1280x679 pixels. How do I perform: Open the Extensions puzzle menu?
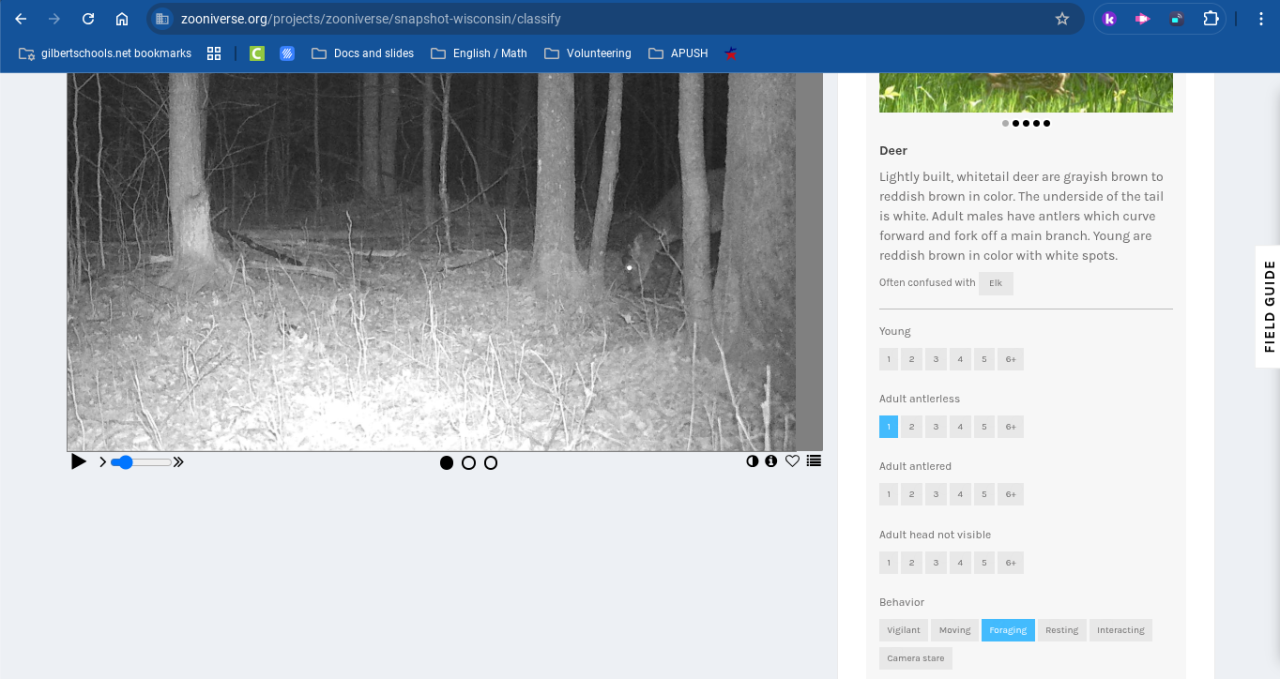1210,19
